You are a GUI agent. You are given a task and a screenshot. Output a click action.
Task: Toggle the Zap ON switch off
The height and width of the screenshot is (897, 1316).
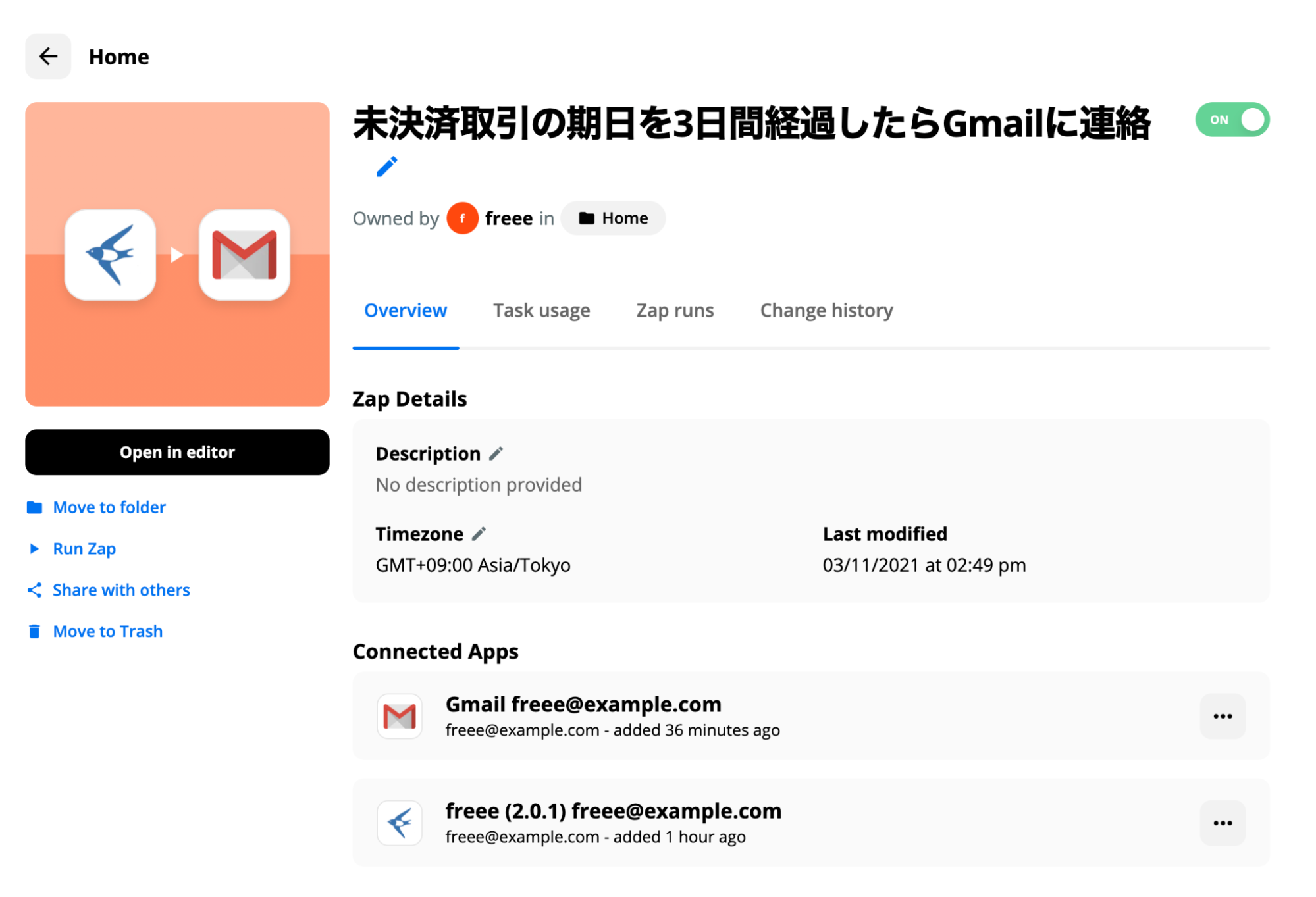[x=1232, y=120]
